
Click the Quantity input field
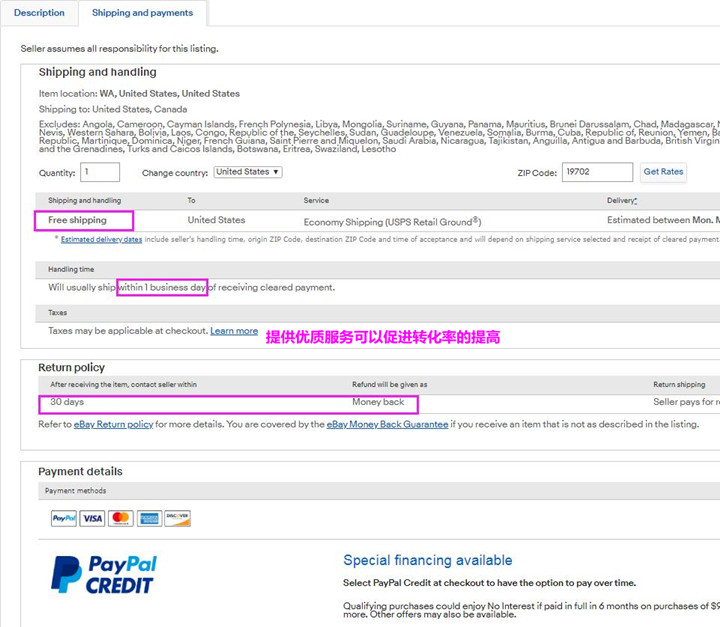(x=100, y=172)
